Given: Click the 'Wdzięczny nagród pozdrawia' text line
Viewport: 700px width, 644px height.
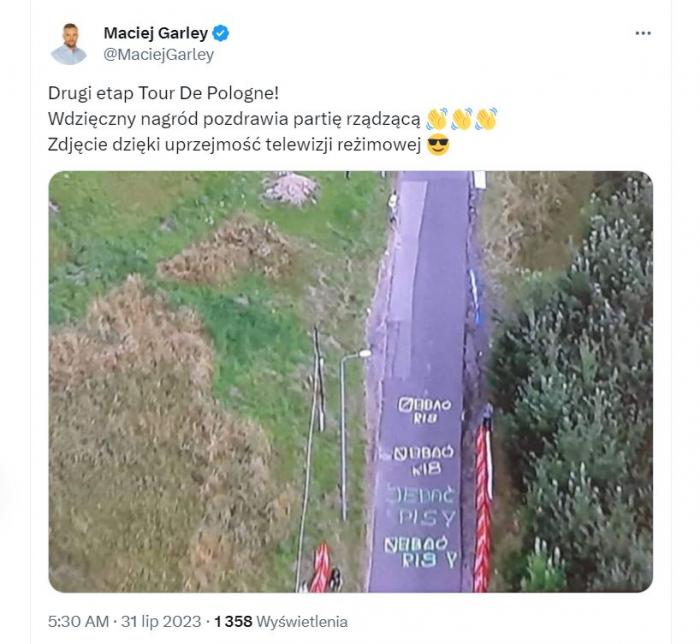Looking at the screenshot, I should click(x=234, y=119).
